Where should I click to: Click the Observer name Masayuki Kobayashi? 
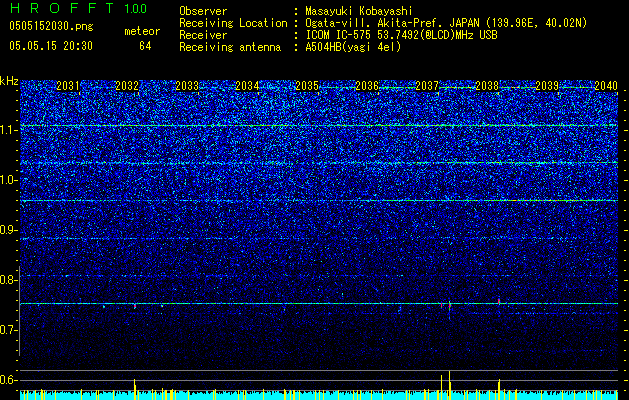(x=359, y=11)
